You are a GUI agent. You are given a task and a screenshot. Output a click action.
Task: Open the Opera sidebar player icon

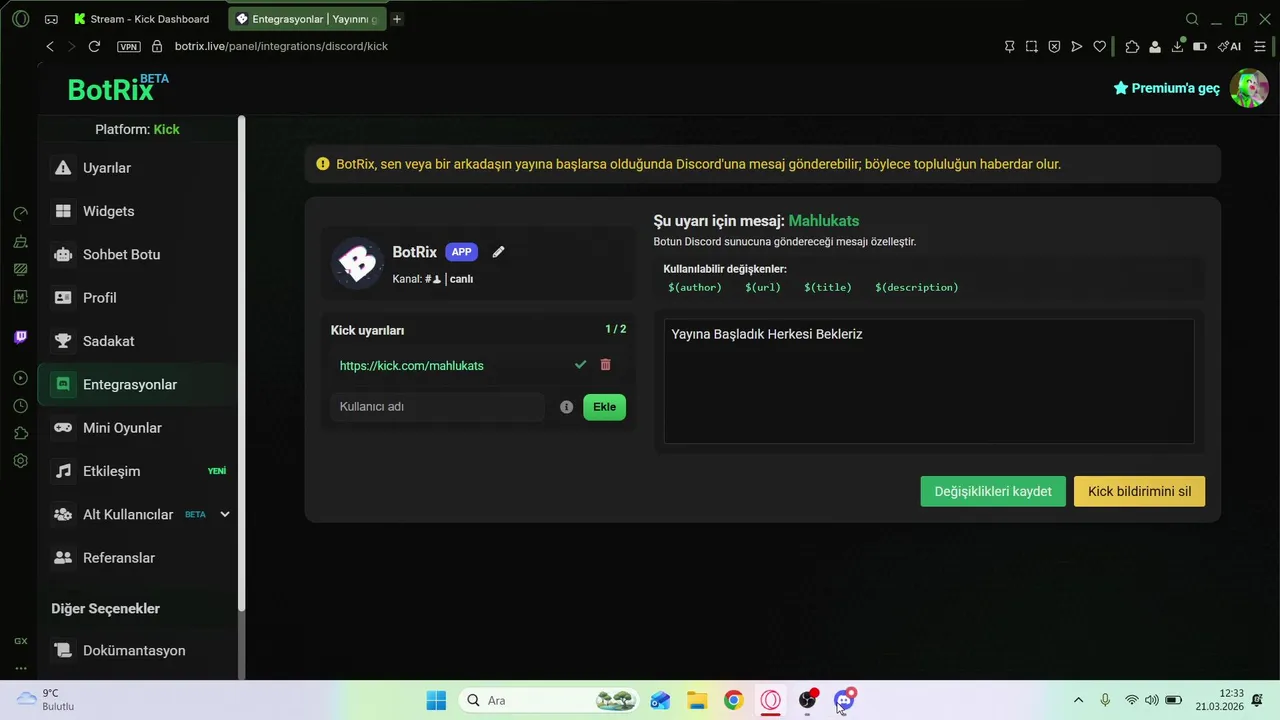coord(20,378)
